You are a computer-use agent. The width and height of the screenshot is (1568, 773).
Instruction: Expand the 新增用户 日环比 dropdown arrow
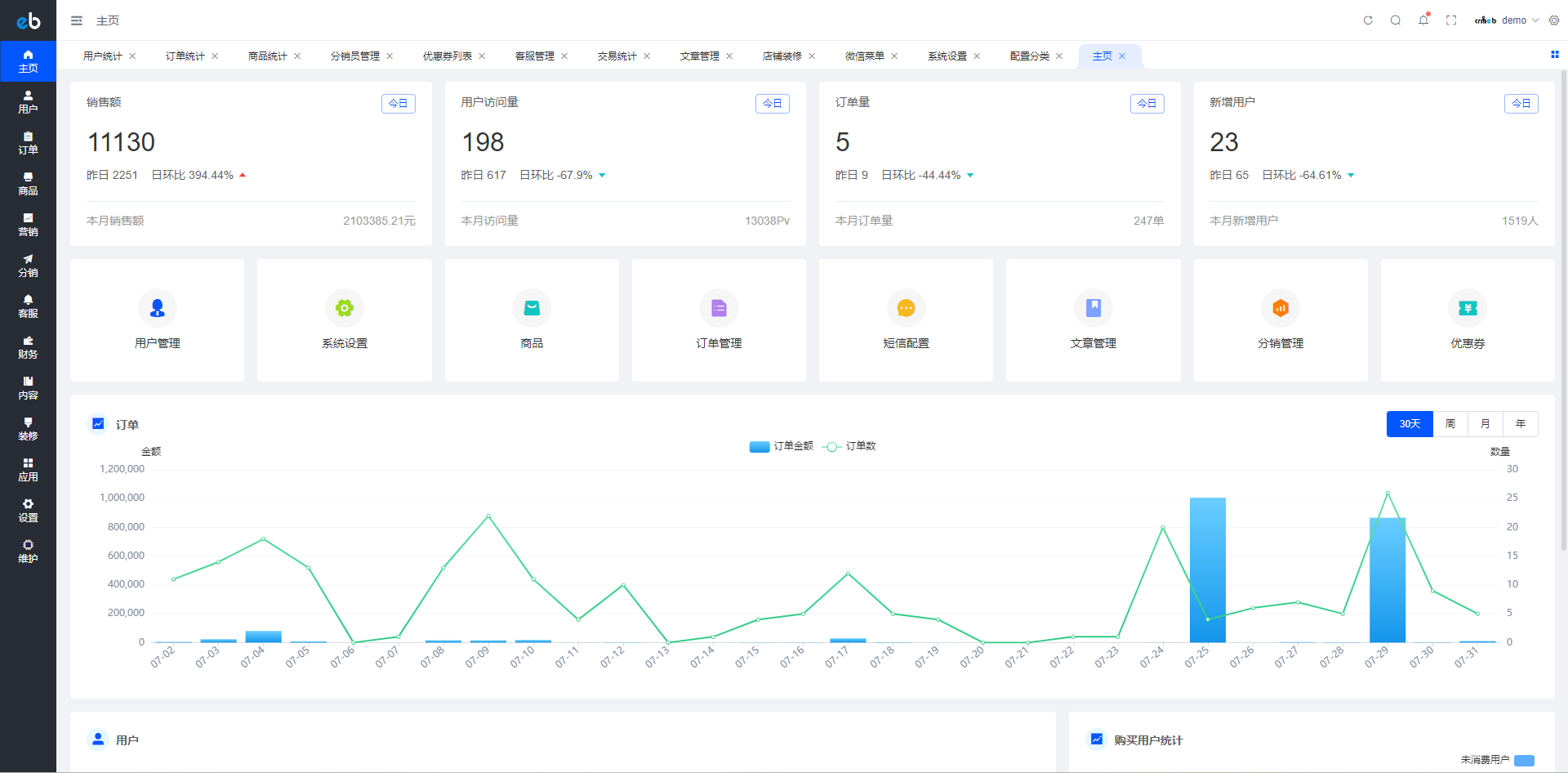click(1352, 174)
